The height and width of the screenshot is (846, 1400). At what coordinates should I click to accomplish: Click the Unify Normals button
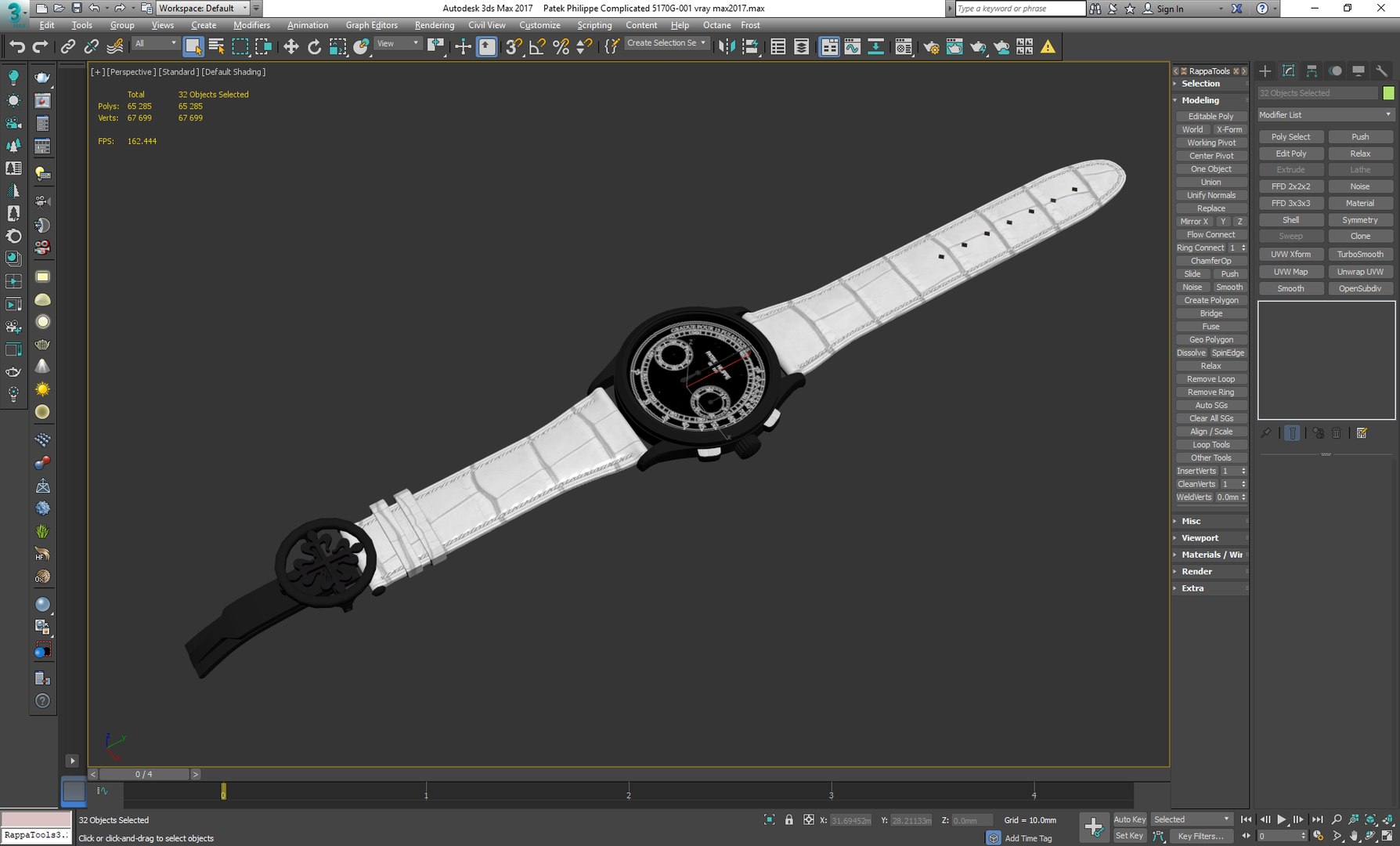point(1211,195)
